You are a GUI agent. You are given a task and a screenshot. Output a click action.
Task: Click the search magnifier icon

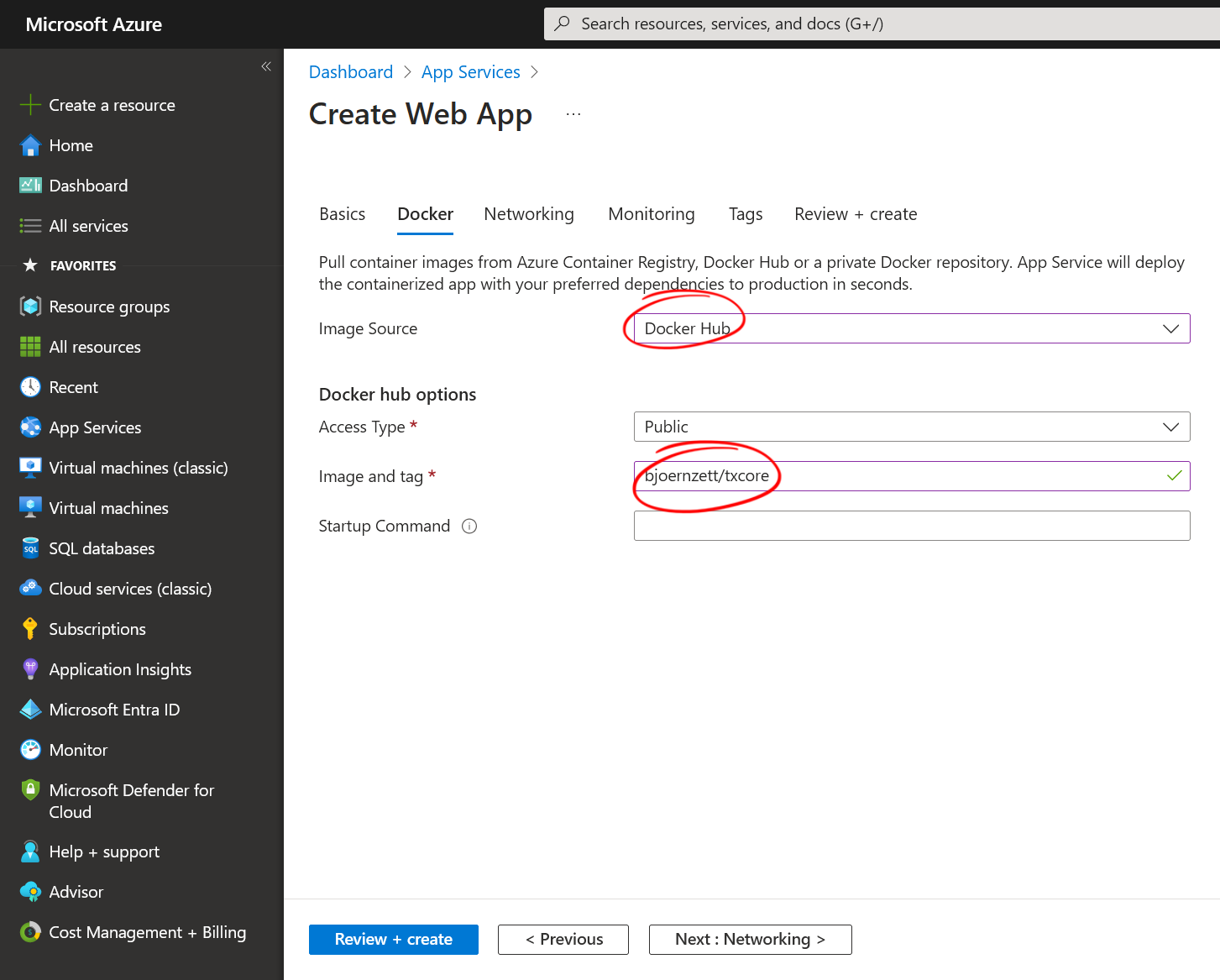pos(562,24)
